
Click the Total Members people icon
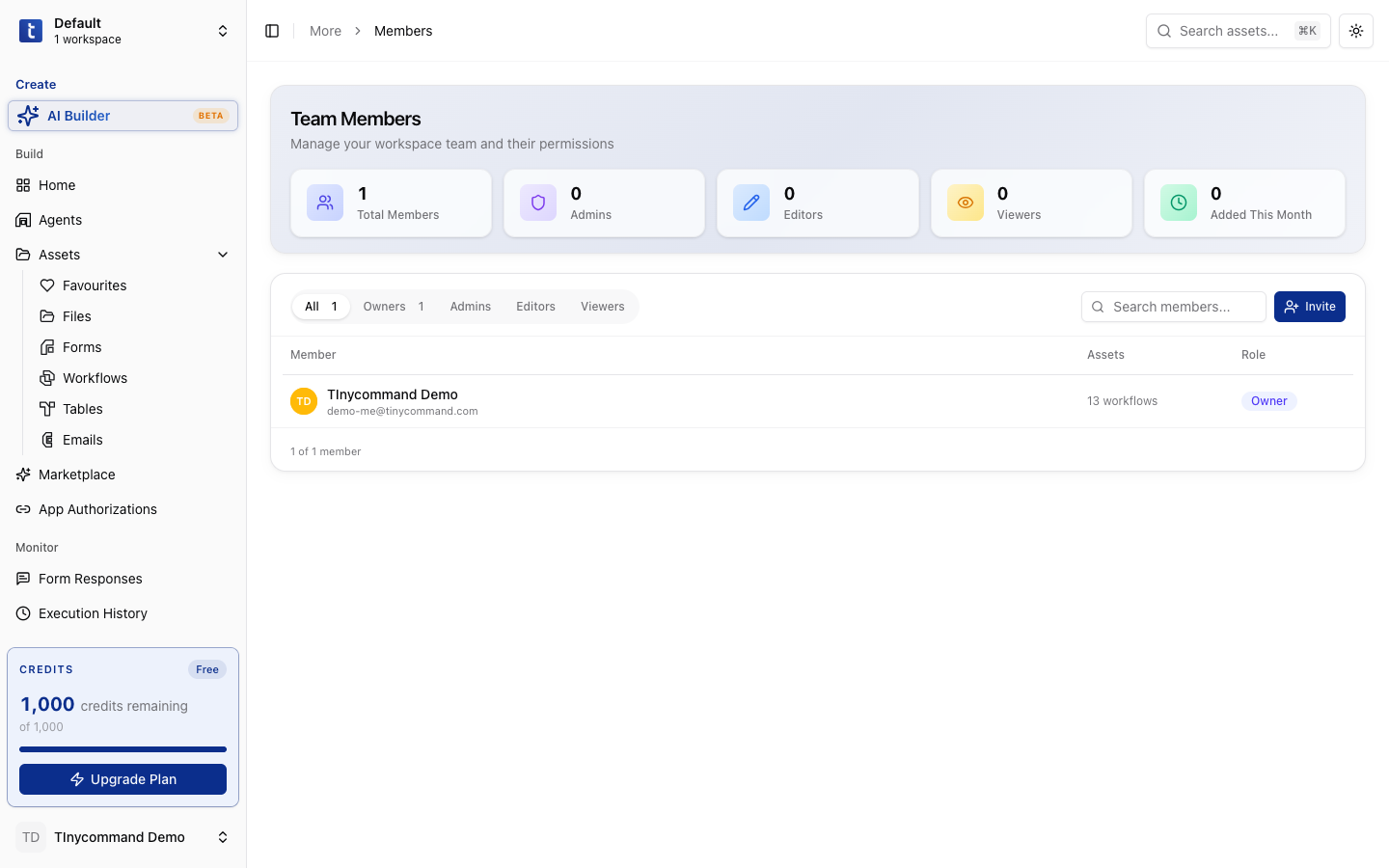325,203
